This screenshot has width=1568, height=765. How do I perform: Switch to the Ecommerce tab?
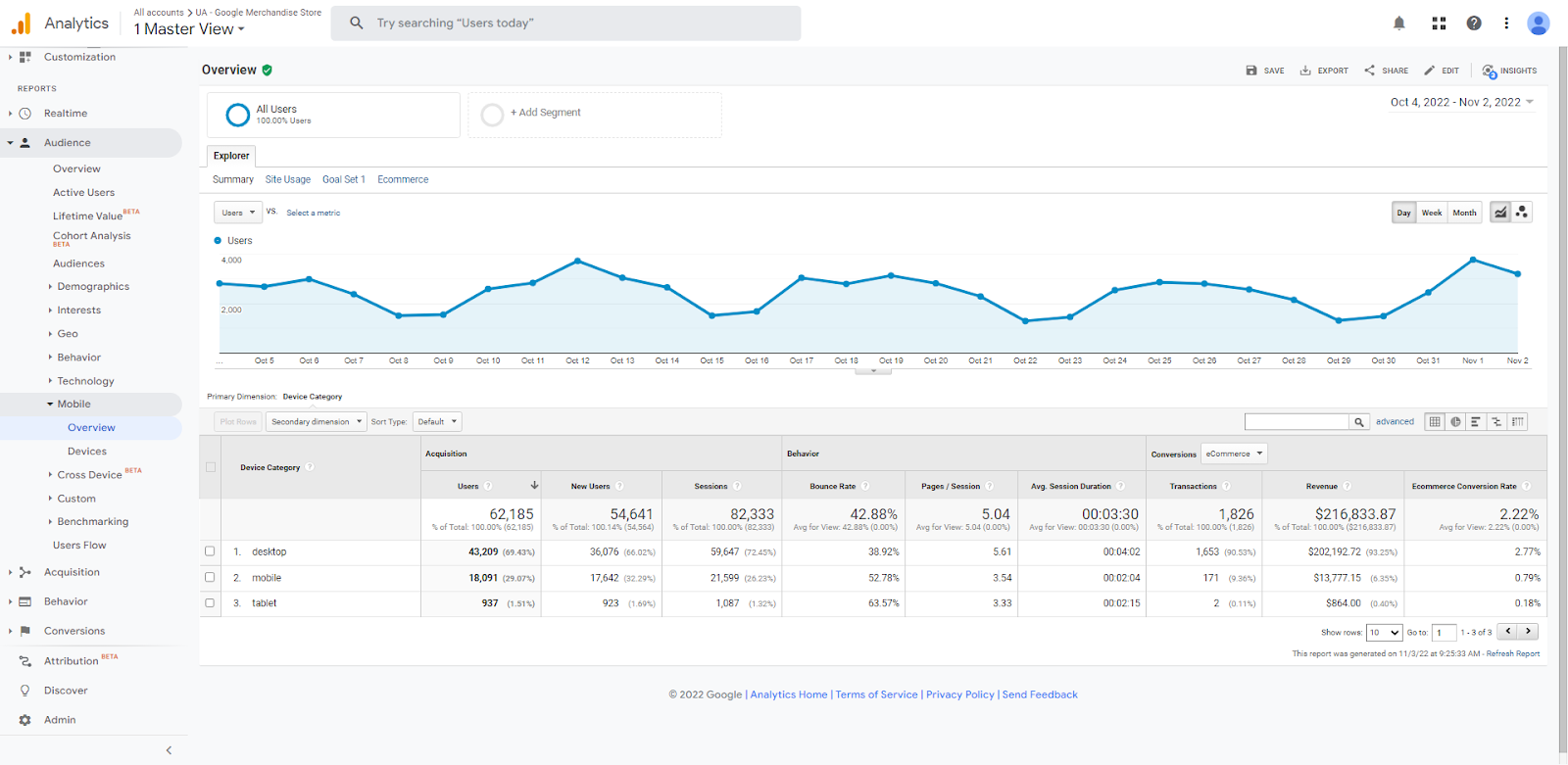coord(403,180)
